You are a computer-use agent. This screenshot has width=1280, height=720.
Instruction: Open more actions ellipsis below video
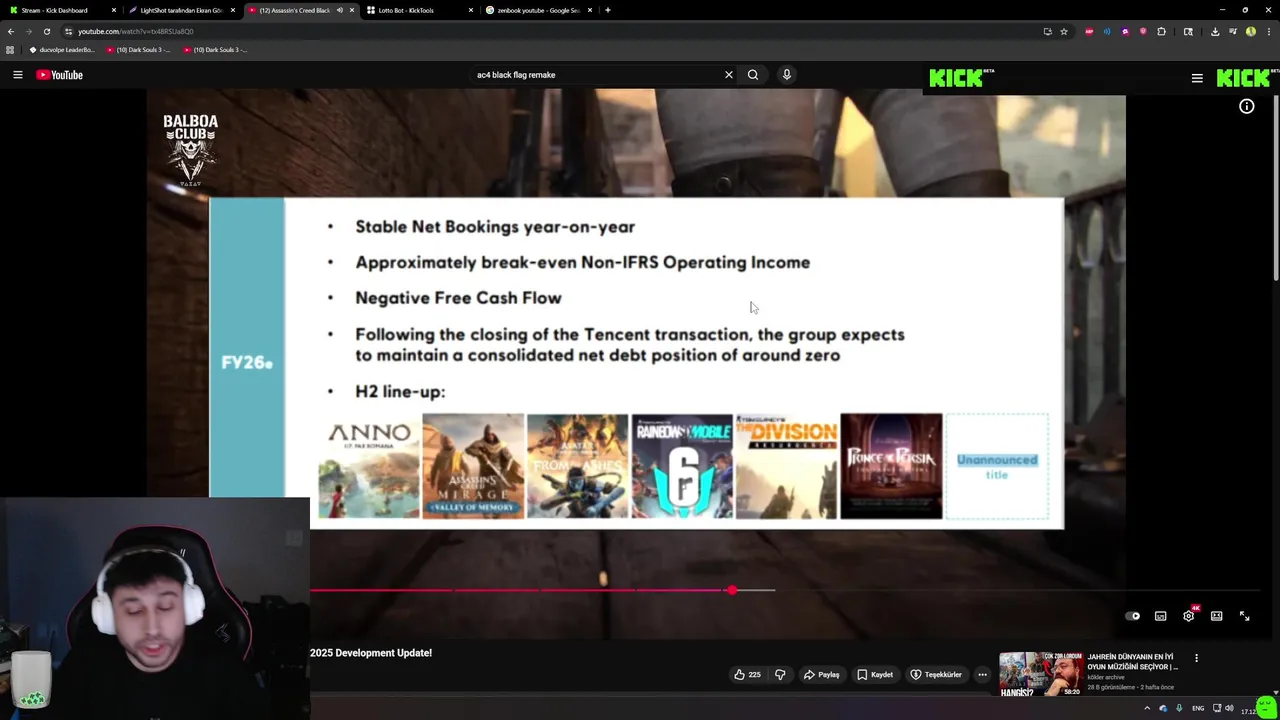point(982,674)
